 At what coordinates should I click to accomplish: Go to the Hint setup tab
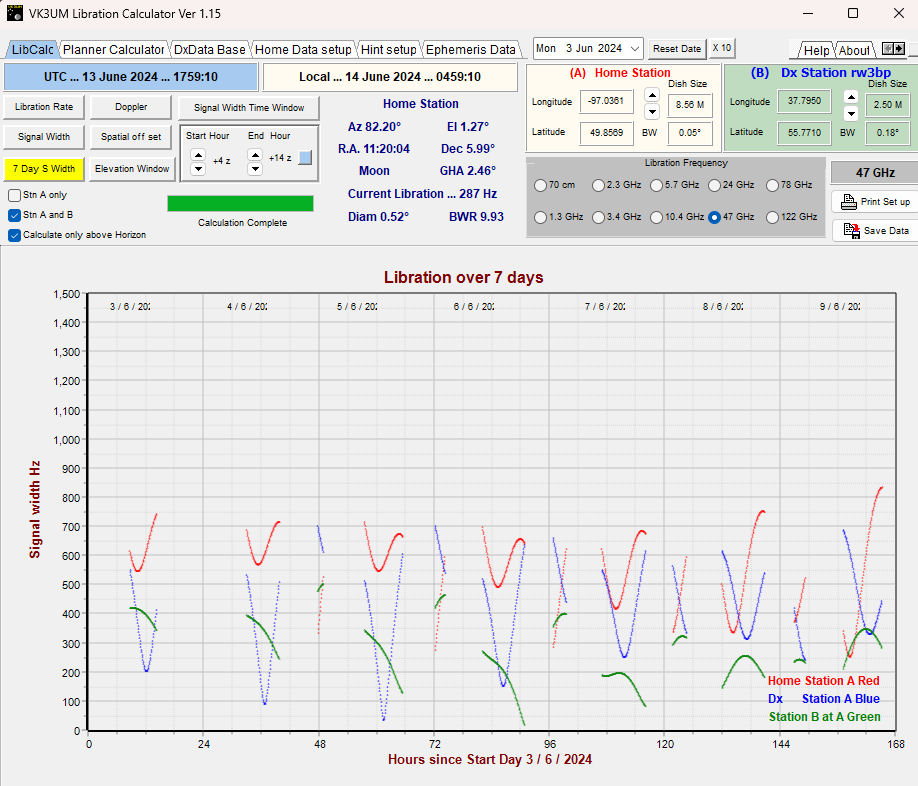388,50
